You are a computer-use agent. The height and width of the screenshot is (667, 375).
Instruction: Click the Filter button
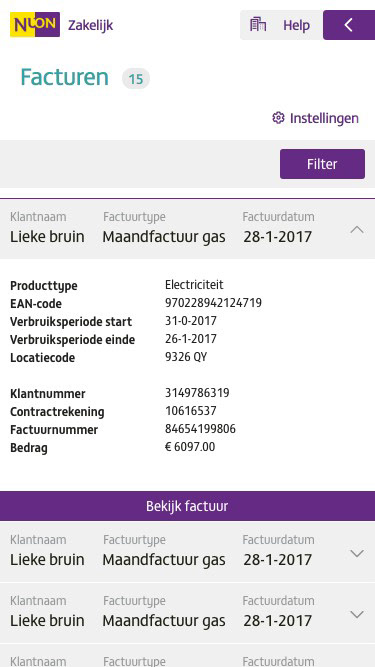point(322,164)
